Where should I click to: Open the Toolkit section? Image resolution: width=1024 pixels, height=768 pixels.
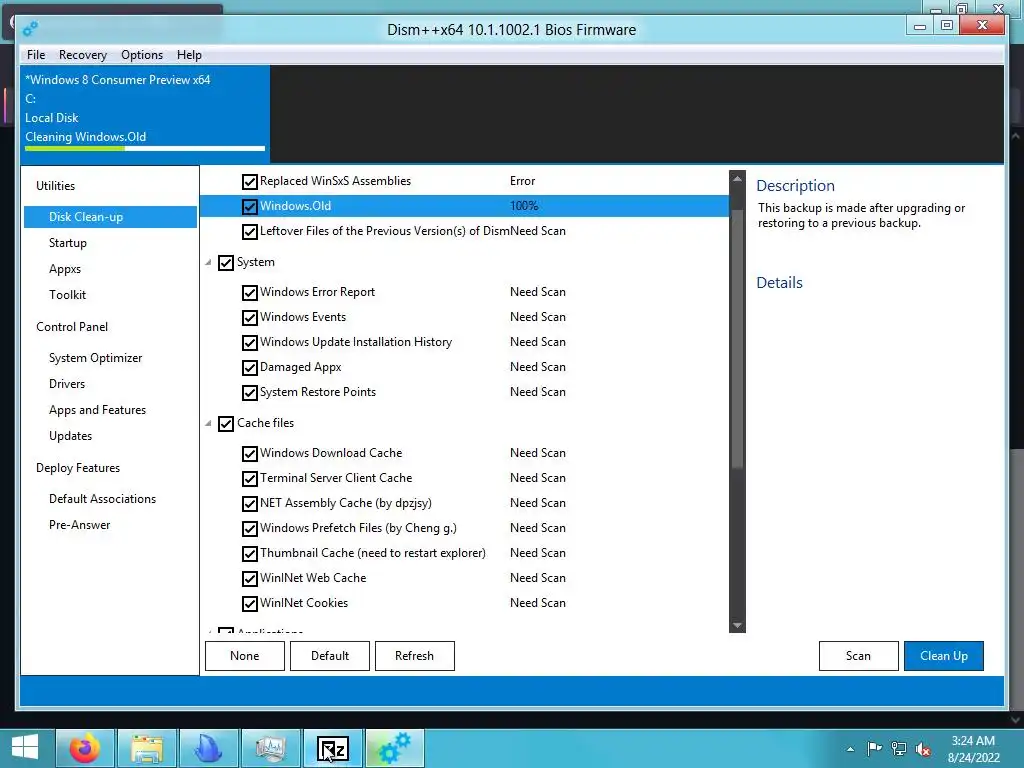(x=67, y=295)
